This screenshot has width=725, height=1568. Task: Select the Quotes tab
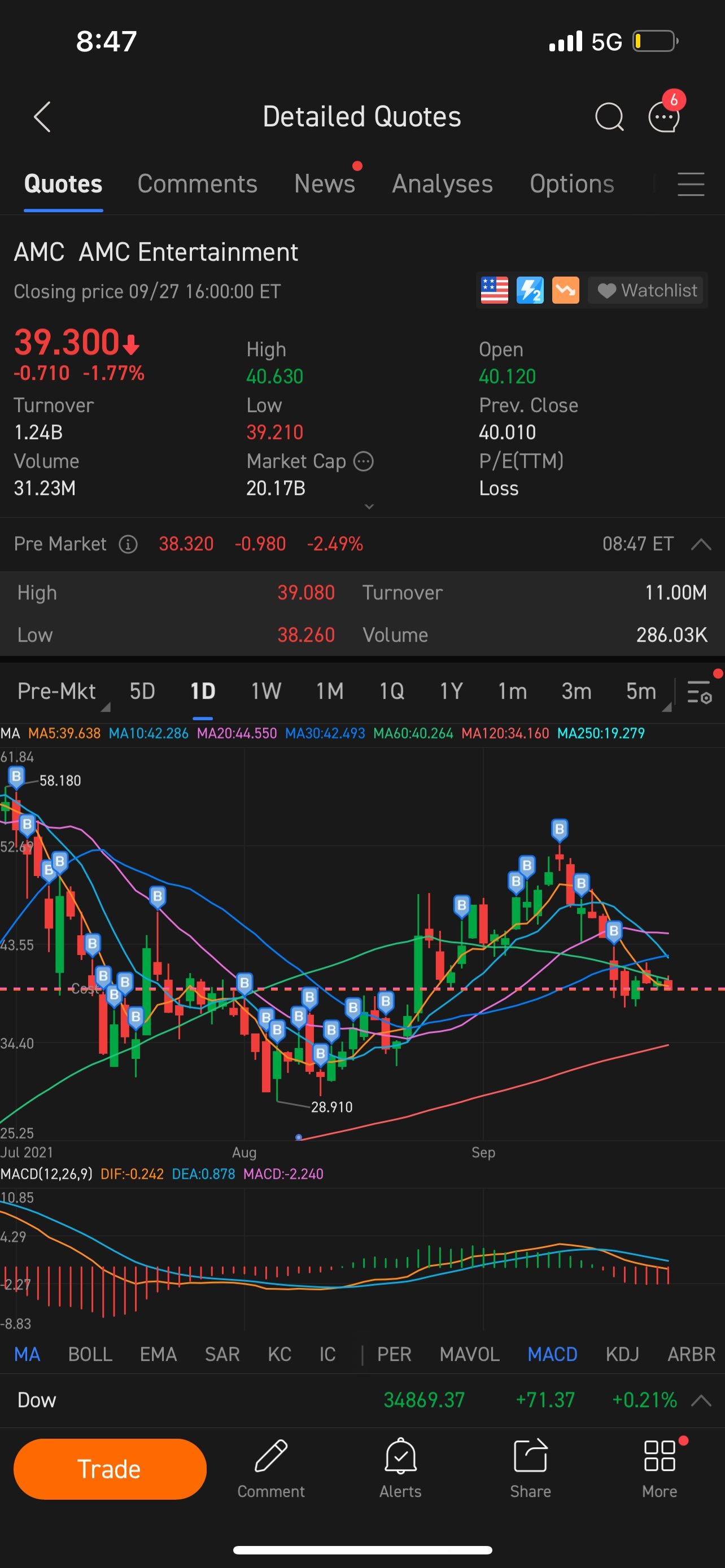pyautogui.click(x=63, y=184)
